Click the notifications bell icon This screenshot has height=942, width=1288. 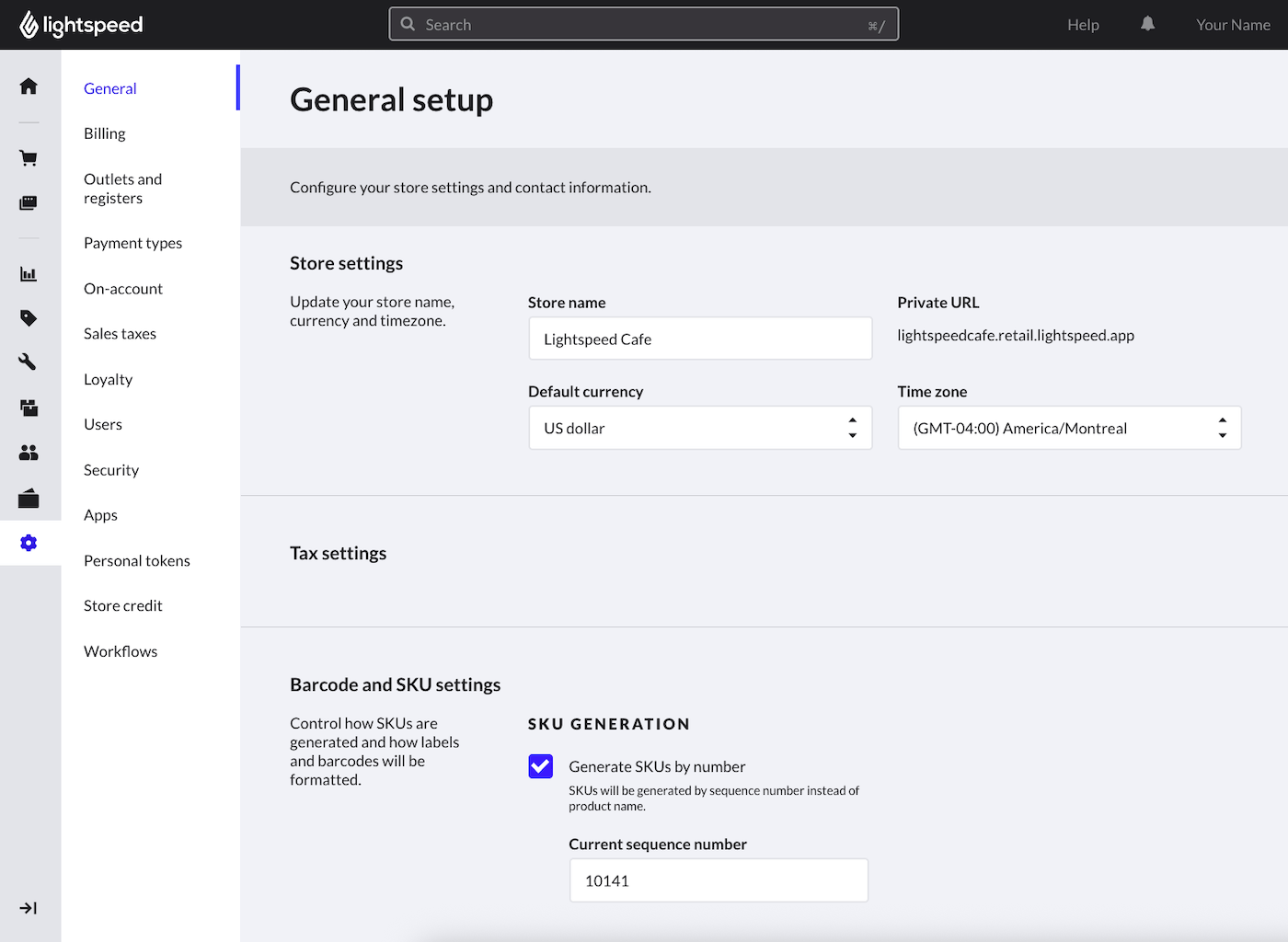[1147, 23]
